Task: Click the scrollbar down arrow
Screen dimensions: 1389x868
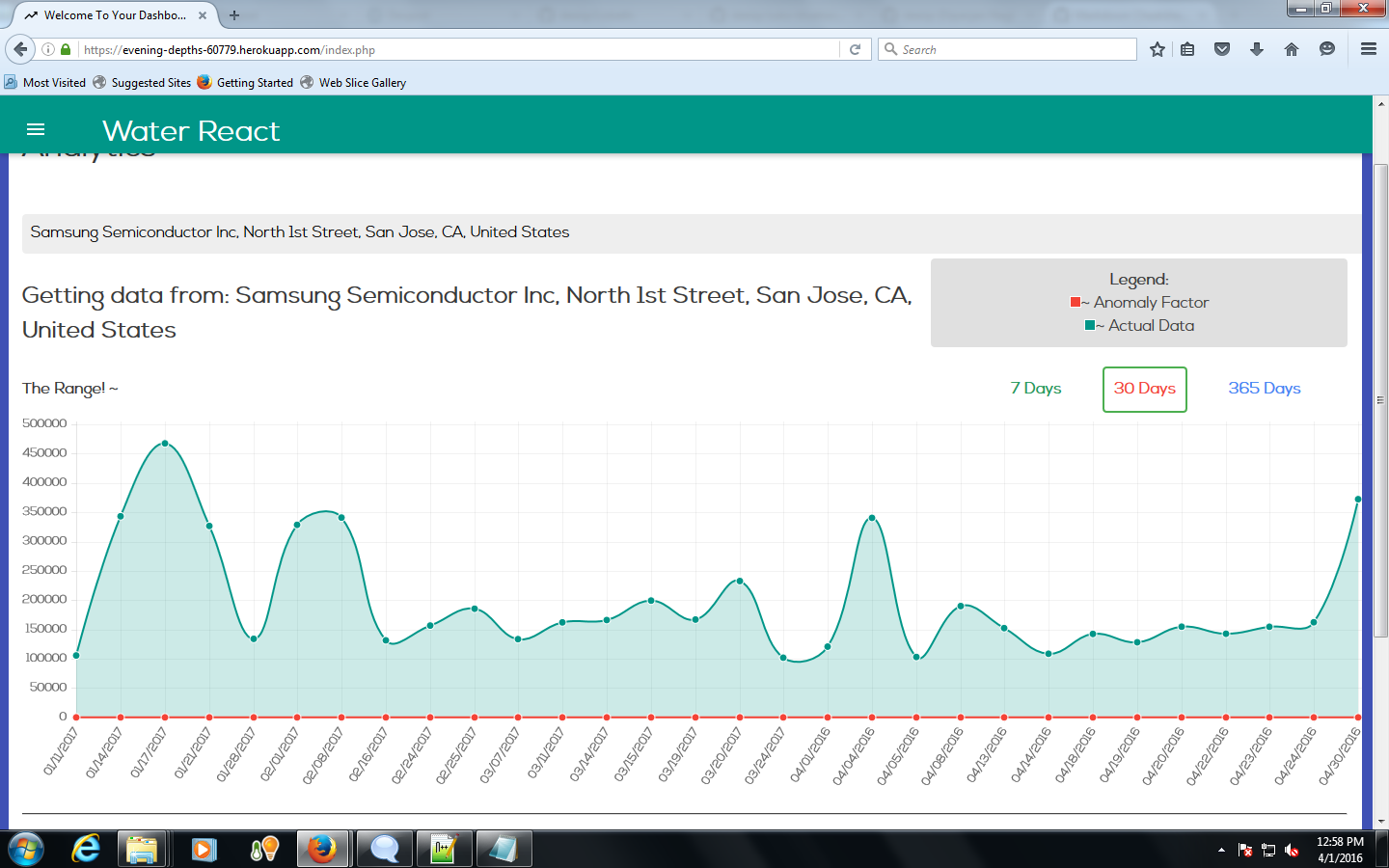Action: [1380, 822]
